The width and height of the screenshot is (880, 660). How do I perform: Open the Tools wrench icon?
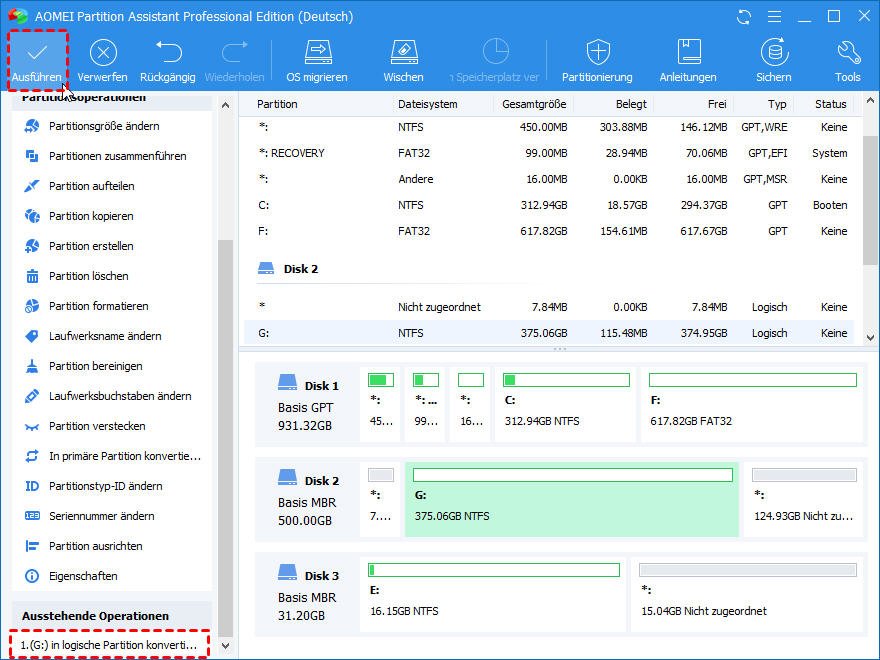point(847,52)
